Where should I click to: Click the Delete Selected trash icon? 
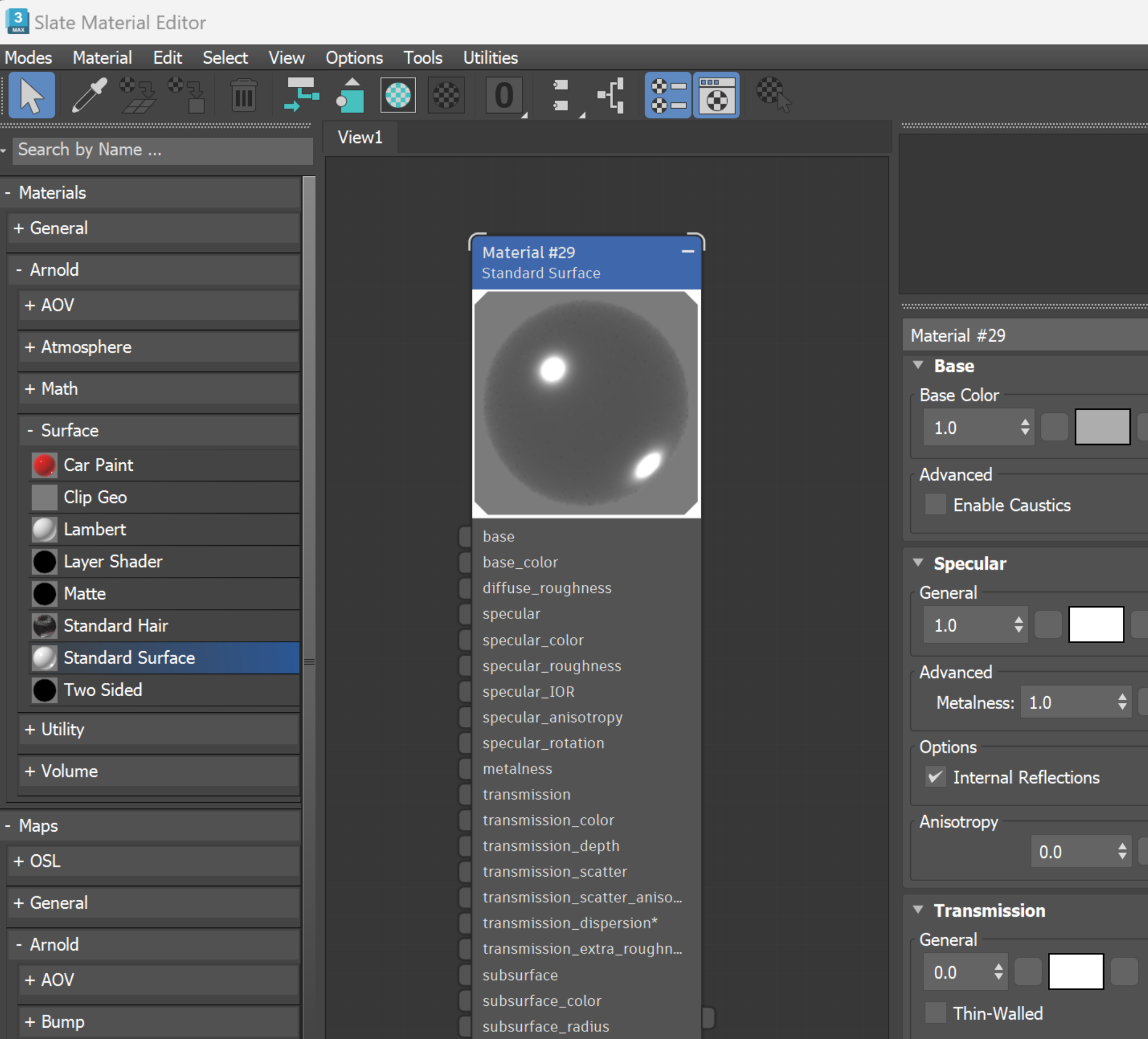[x=244, y=95]
